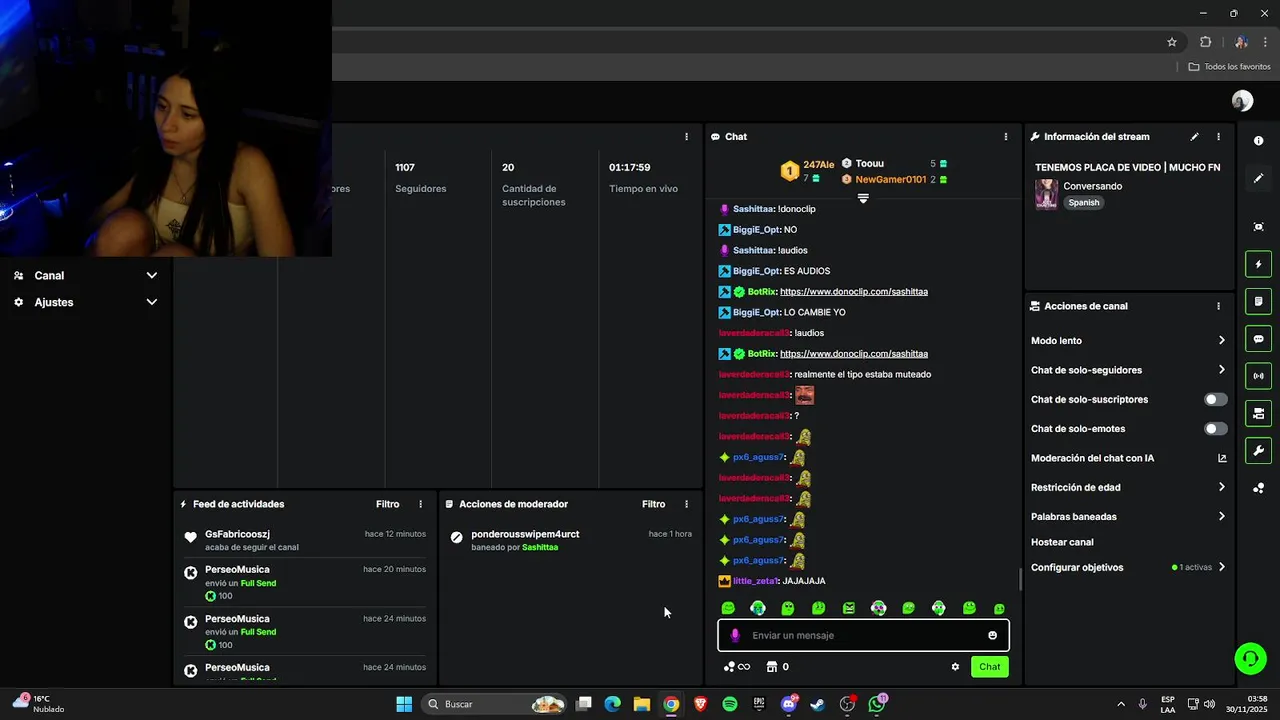Click the broadcast signal icon in right sidebar
The width and height of the screenshot is (1280, 720).
(1258, 376)
